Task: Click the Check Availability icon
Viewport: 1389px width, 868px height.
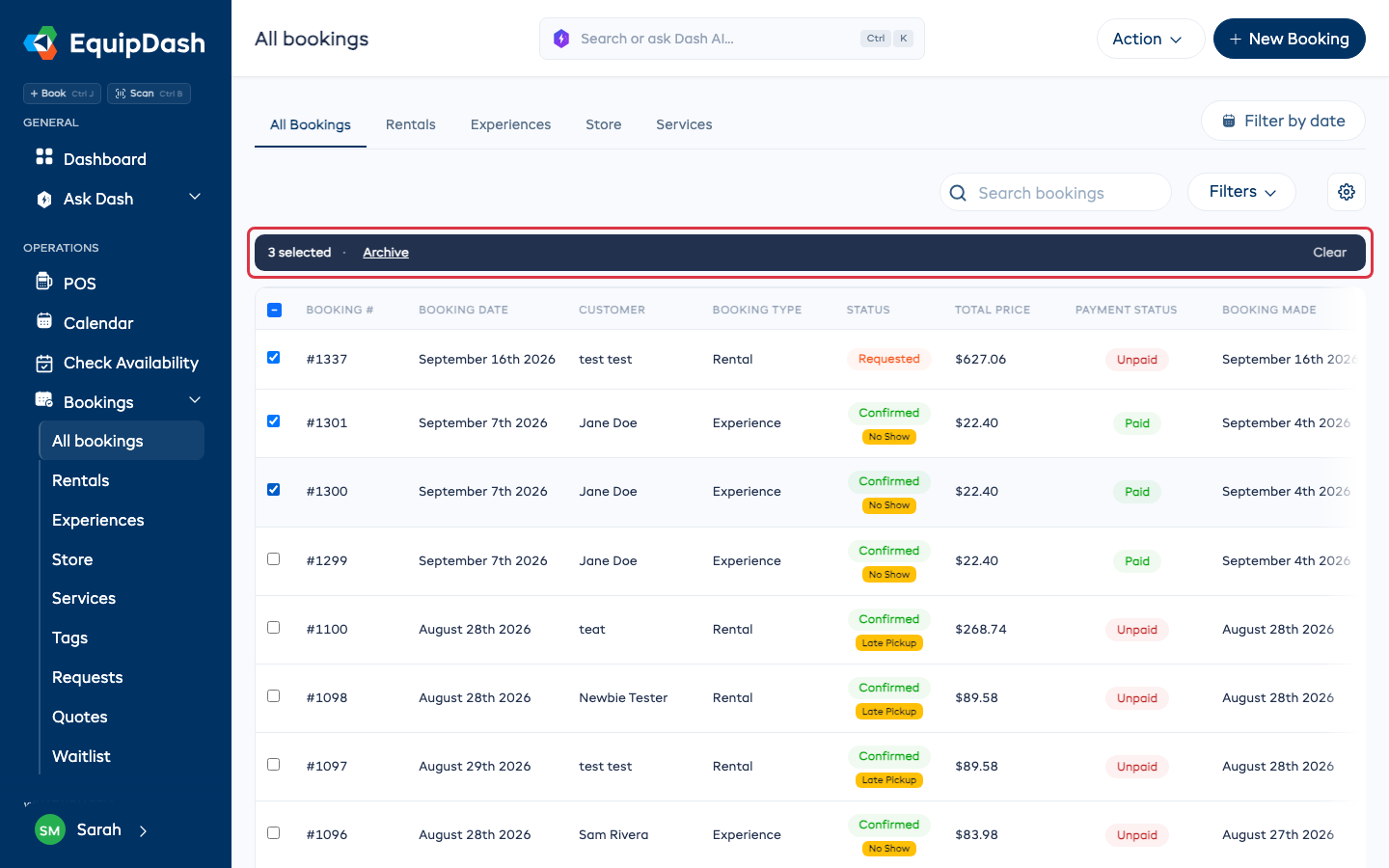Action: [44, 363]
